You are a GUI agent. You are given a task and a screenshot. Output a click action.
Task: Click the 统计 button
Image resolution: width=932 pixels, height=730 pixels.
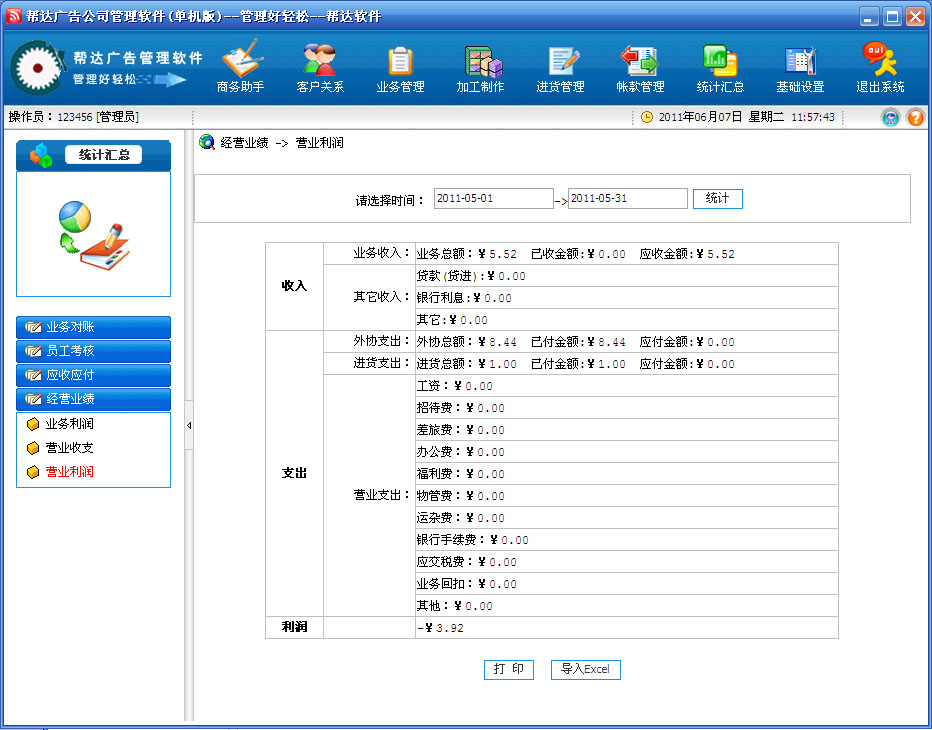pos(717,199)
